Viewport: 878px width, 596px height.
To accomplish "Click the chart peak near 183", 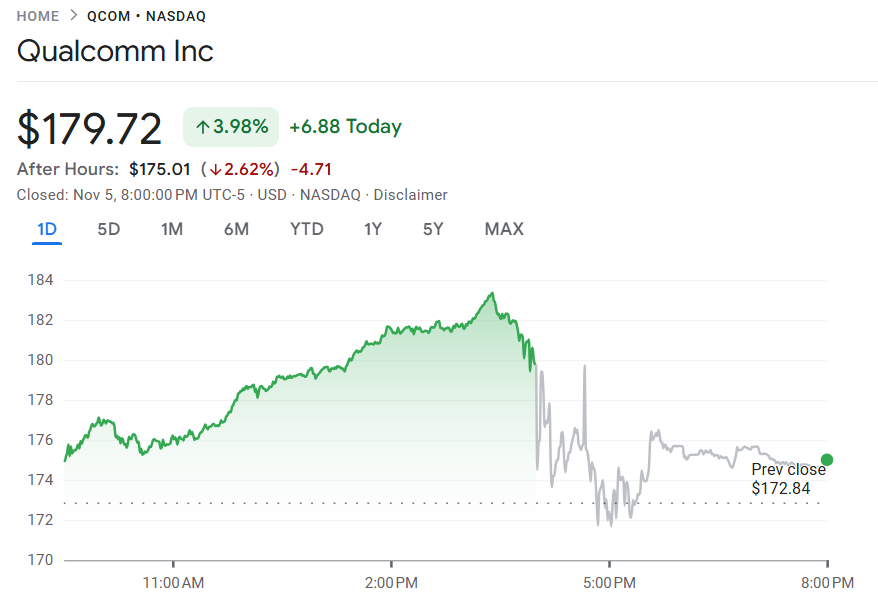I will [491, 294].
